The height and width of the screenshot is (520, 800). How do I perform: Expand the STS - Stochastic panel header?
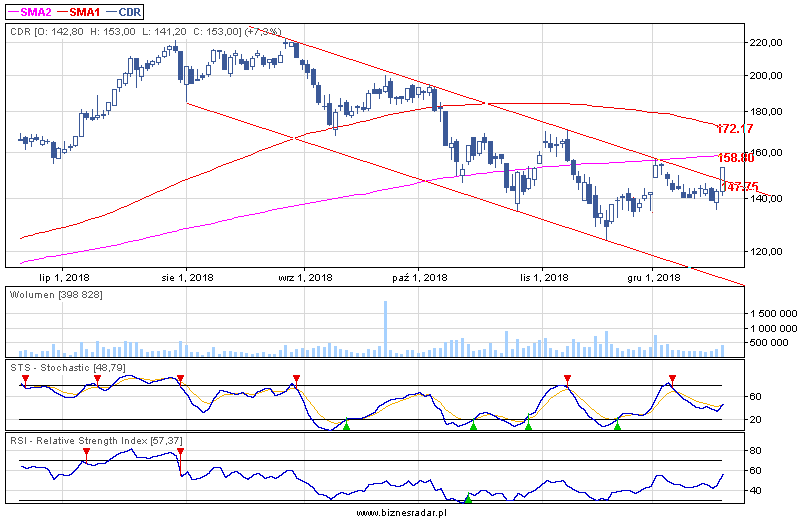(68, 369)
